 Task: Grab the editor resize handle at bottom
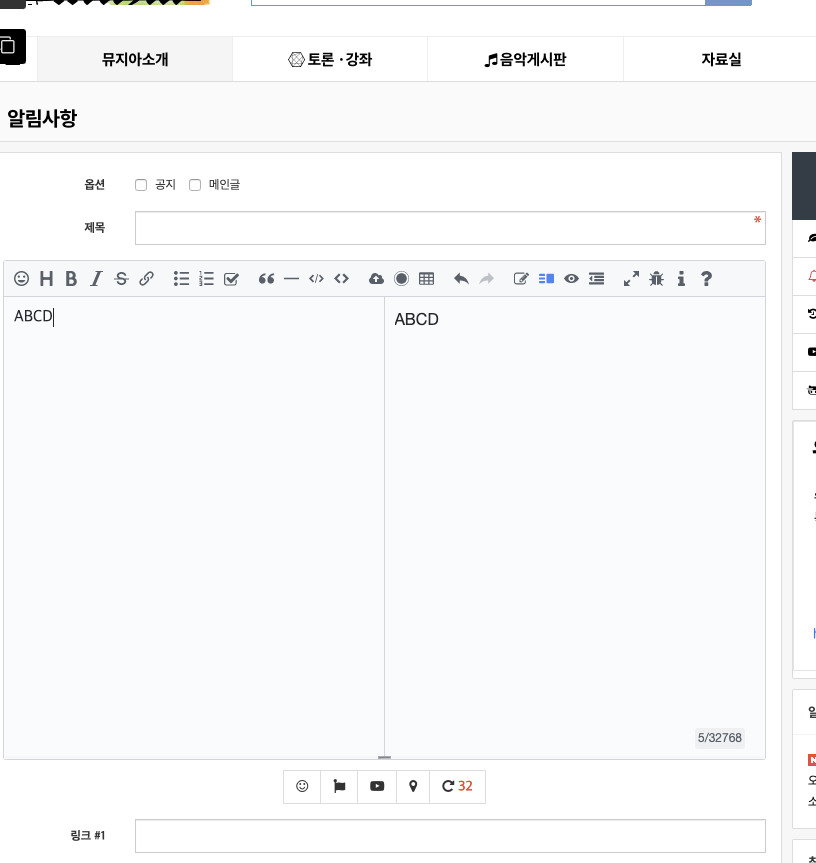pos(384,758)
